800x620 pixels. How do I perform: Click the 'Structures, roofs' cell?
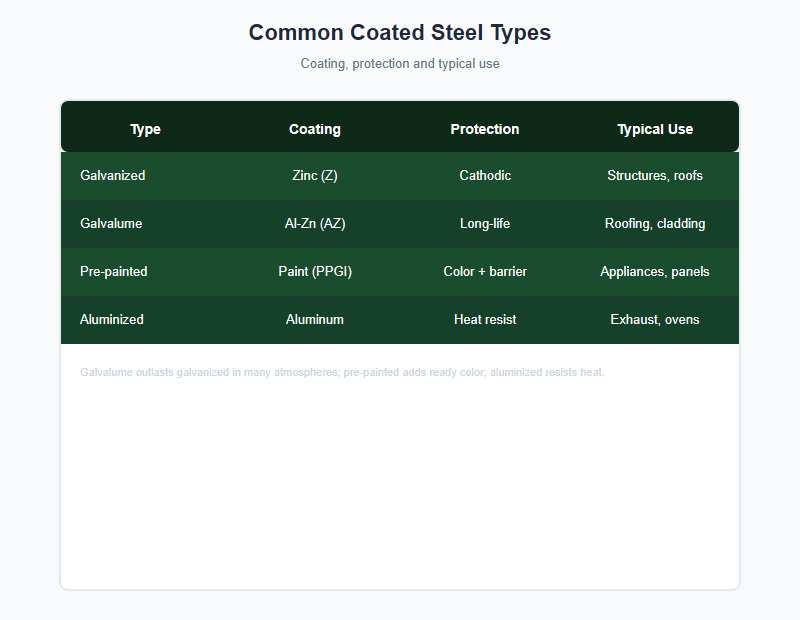click(655, 176)
